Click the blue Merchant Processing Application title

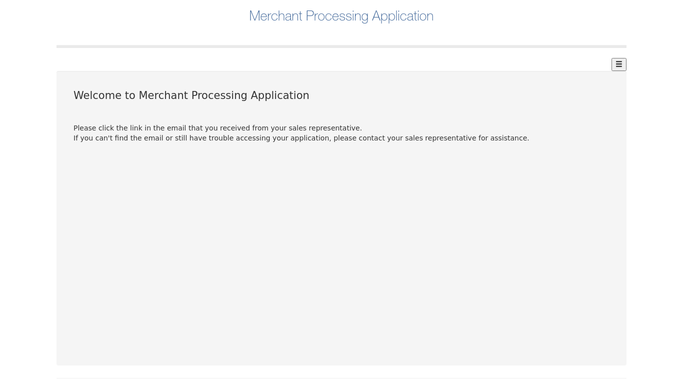341,16
